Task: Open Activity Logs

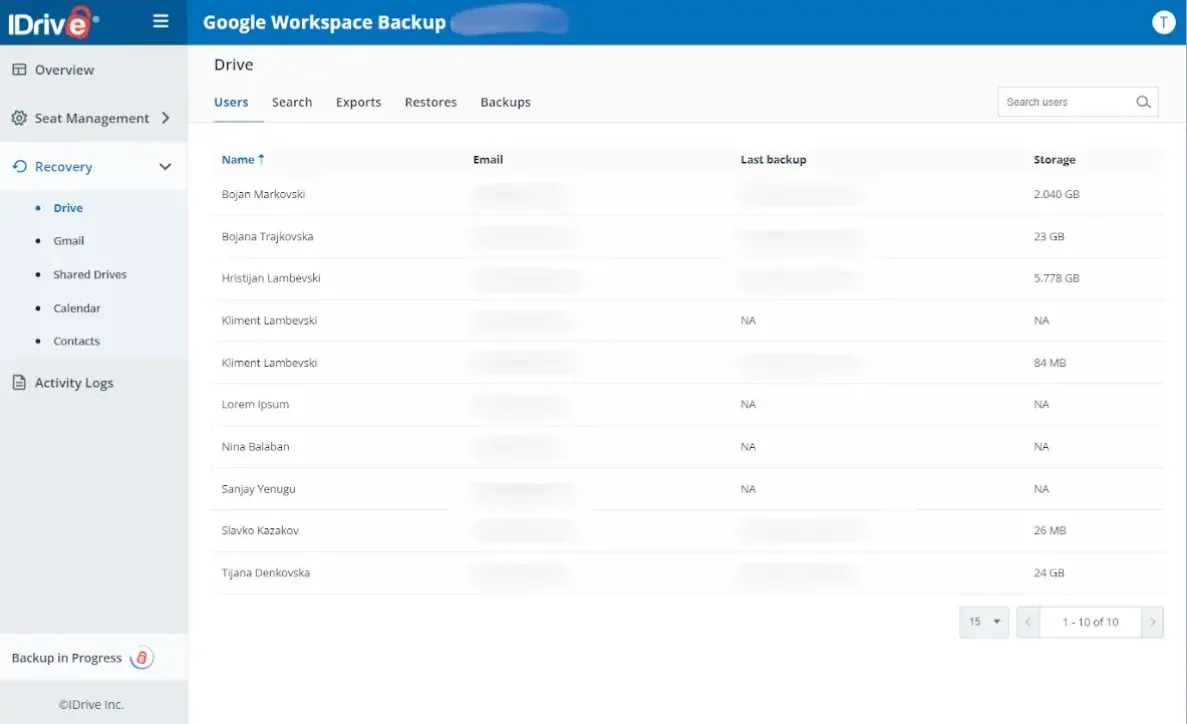Action: 74,382
